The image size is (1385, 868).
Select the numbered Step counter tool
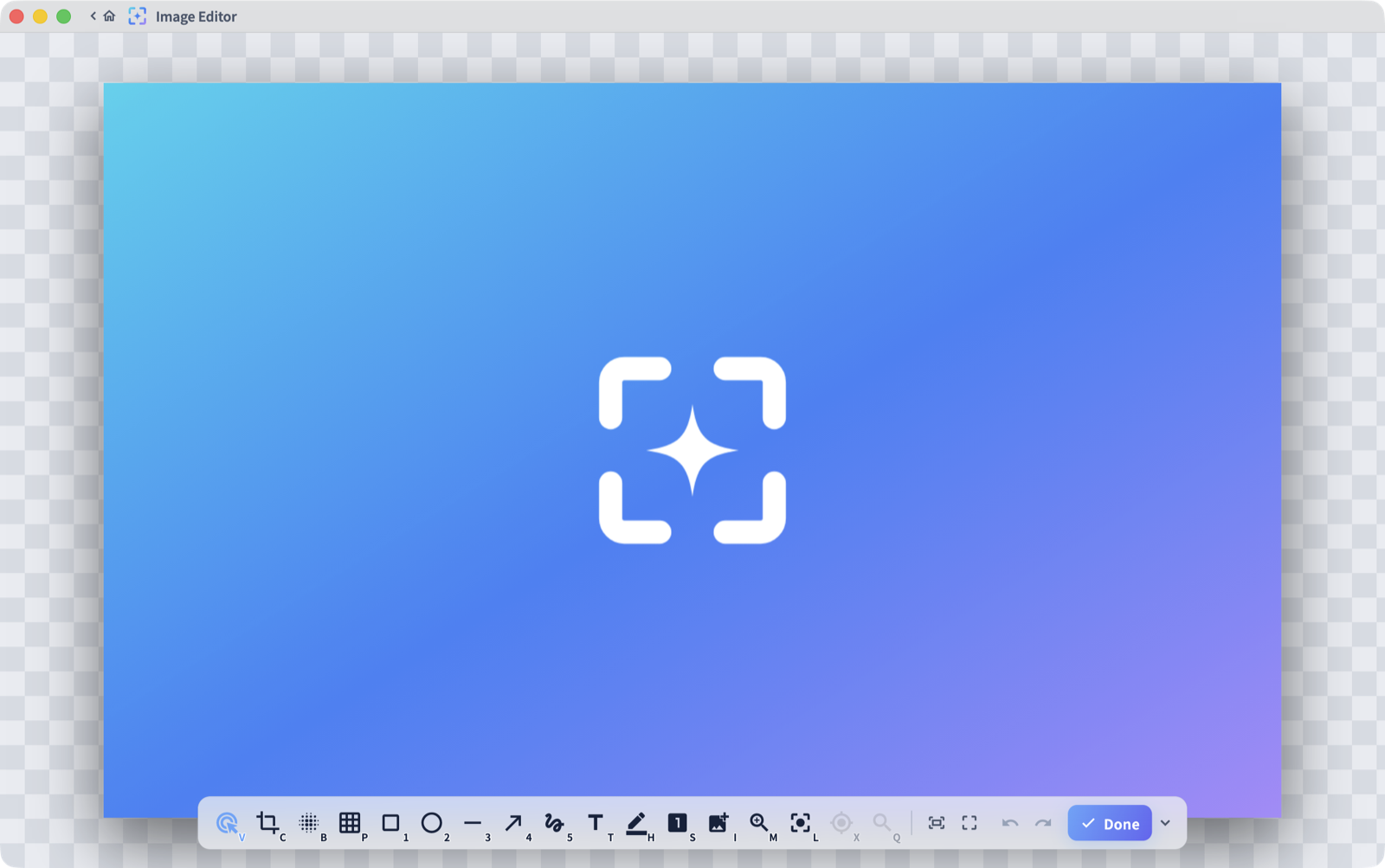click(x=678, y=823)
